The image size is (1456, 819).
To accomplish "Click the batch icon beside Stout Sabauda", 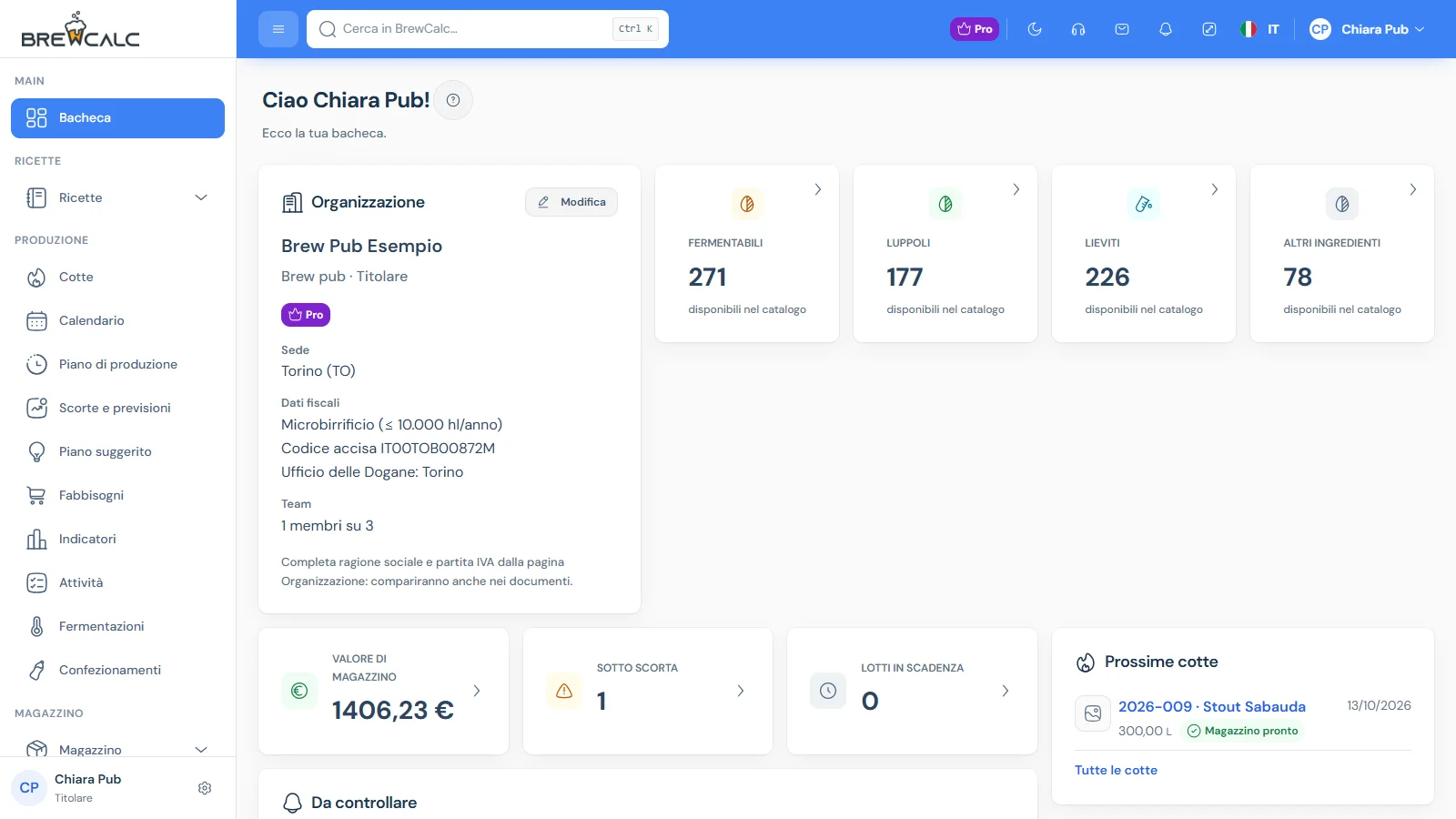I will tap(1093, 714).
